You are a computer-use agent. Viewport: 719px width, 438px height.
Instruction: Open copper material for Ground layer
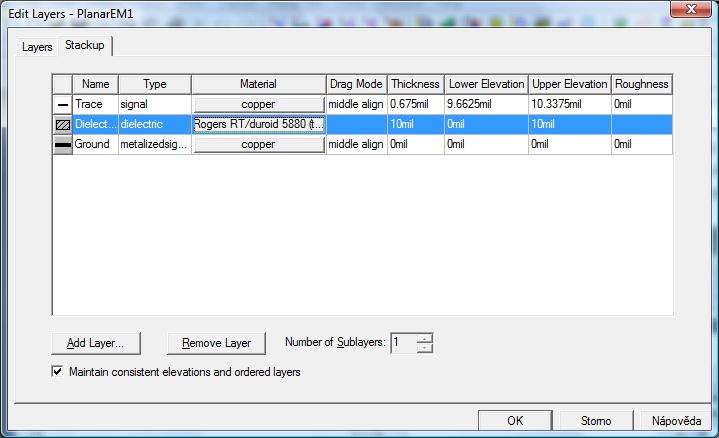point(259,144)
